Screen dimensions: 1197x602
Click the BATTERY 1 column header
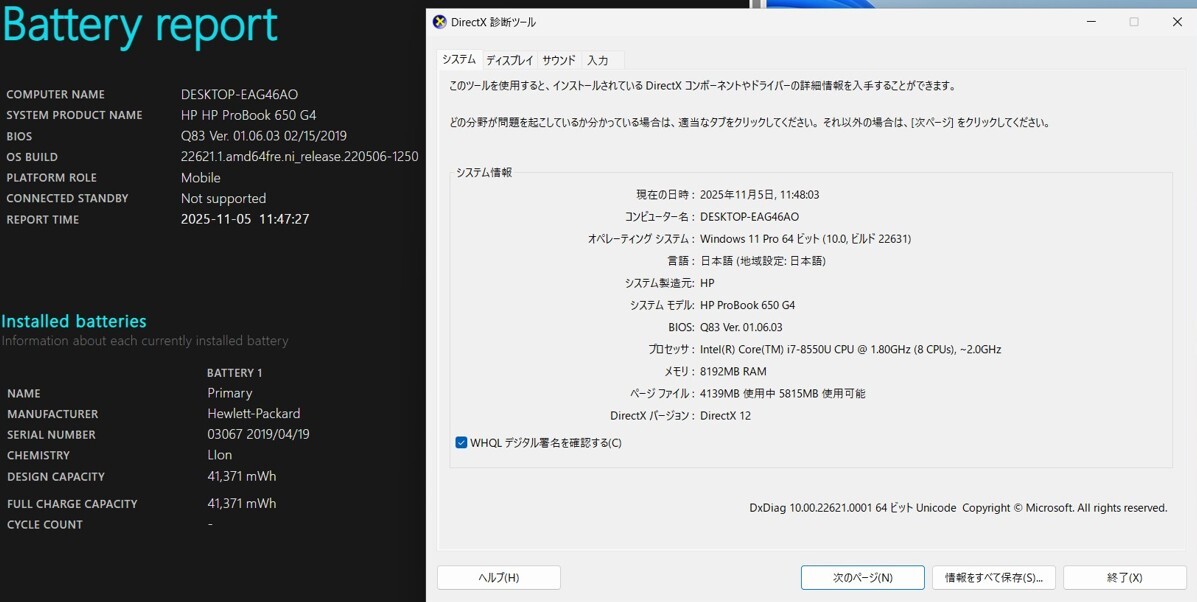[x=234, y=373]
